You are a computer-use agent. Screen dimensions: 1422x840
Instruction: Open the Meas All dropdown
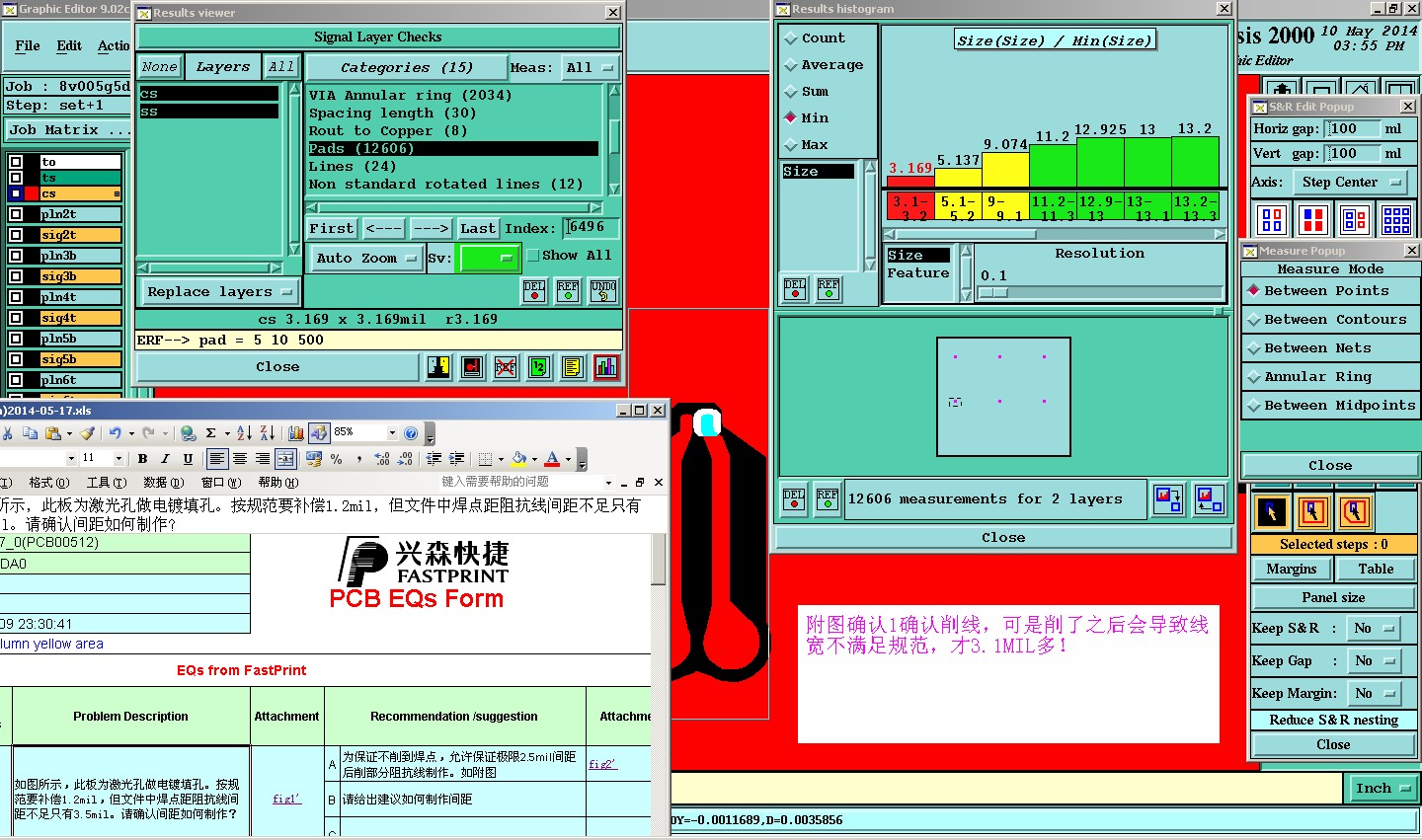[x=590, y=68]
